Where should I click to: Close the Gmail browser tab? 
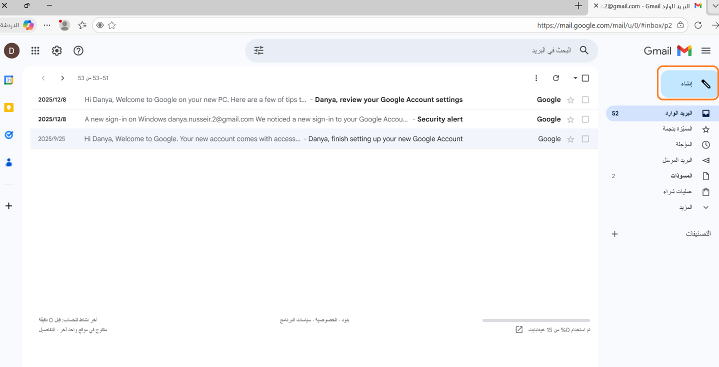click(x=596, y=6)
